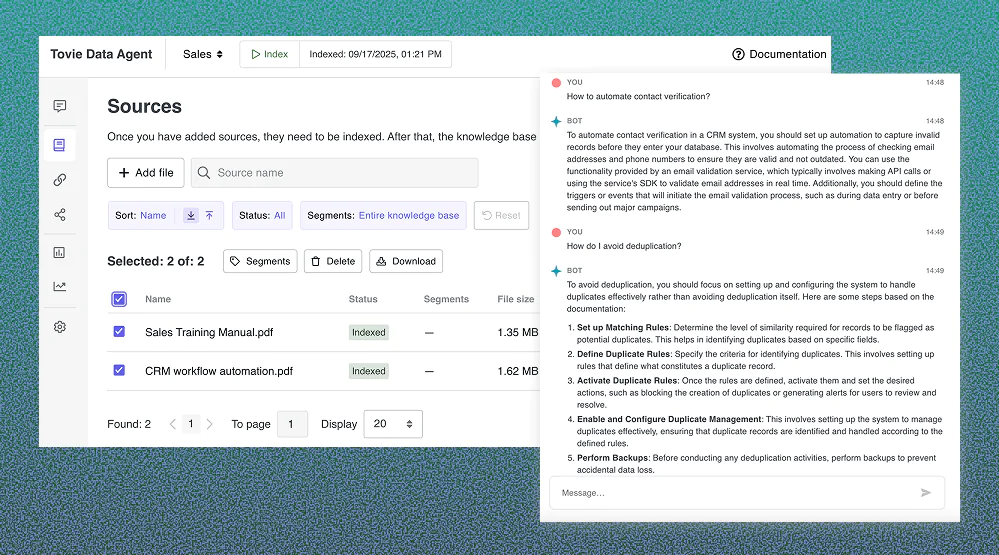Open the Display 20 per page dropdown
Image resolution: width=999 pixels, height=555 pixels.
[x=392, y=424]
